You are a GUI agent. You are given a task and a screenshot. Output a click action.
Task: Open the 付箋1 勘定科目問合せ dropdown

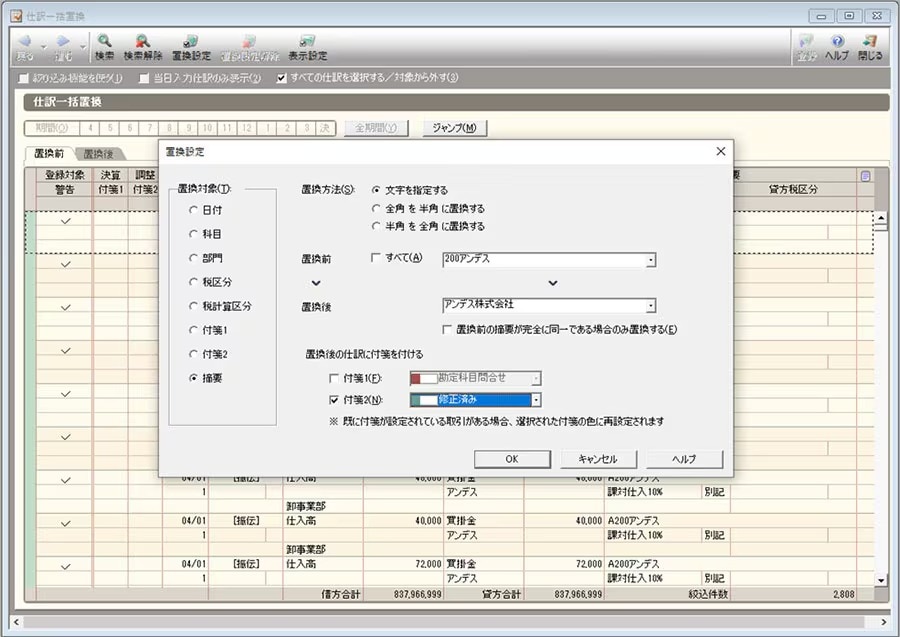[x=536, y=378]
